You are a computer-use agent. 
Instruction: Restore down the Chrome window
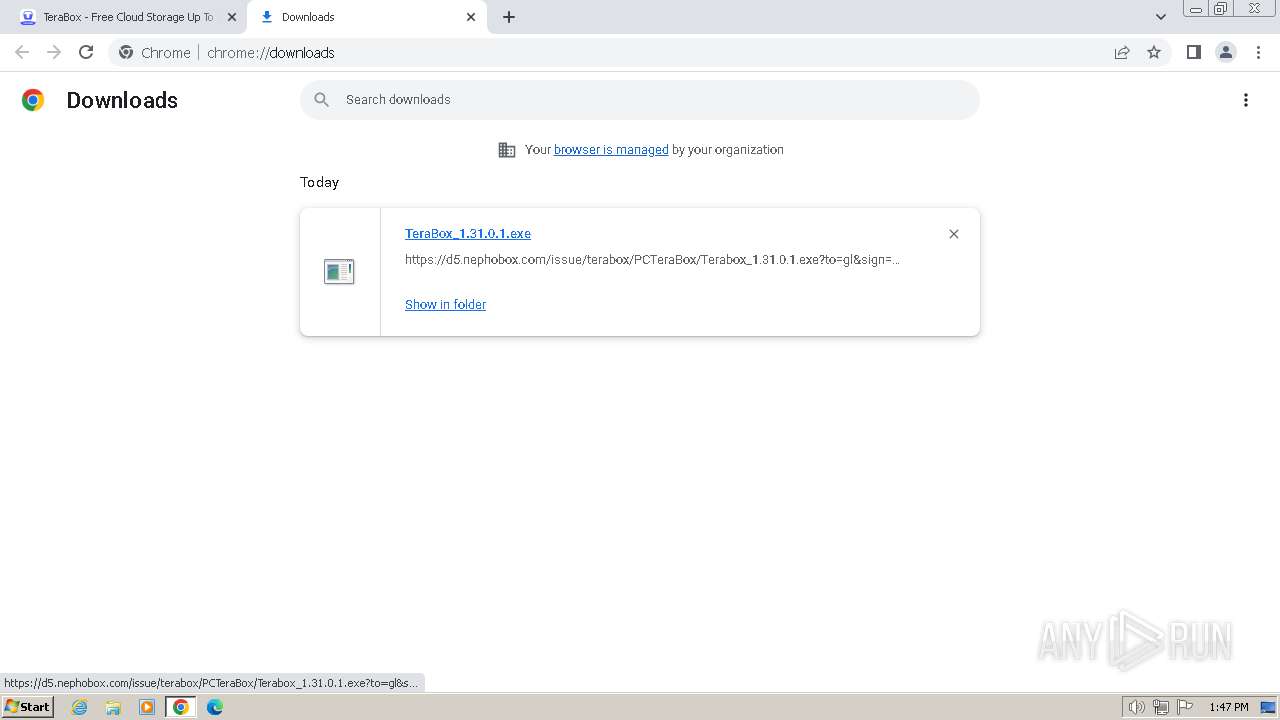[1221, 9]
